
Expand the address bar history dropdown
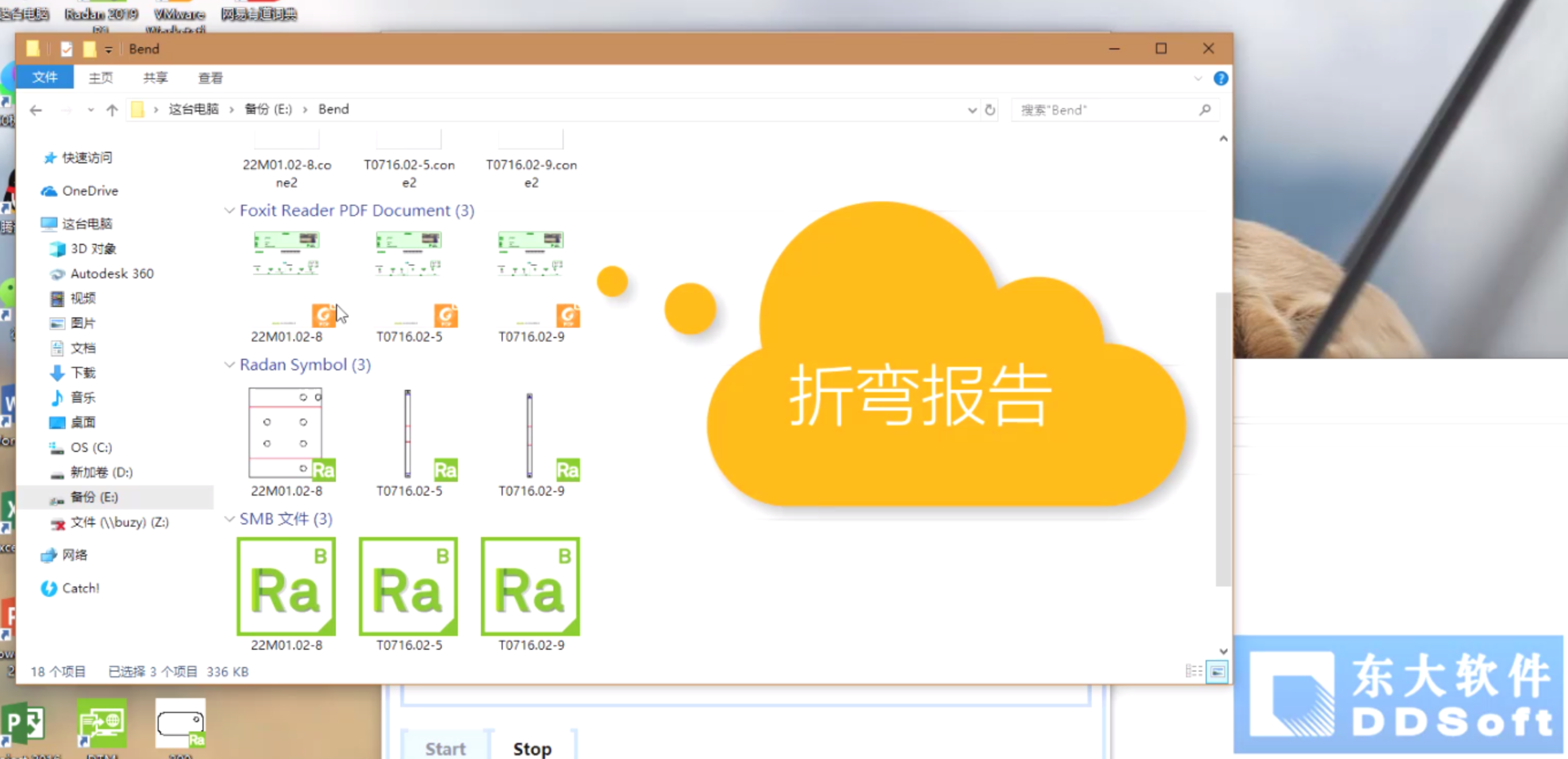point(972,110)
